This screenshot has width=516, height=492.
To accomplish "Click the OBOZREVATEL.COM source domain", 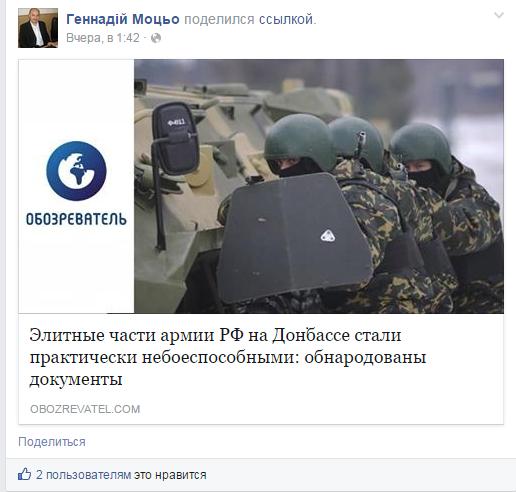I will [85, 409].
